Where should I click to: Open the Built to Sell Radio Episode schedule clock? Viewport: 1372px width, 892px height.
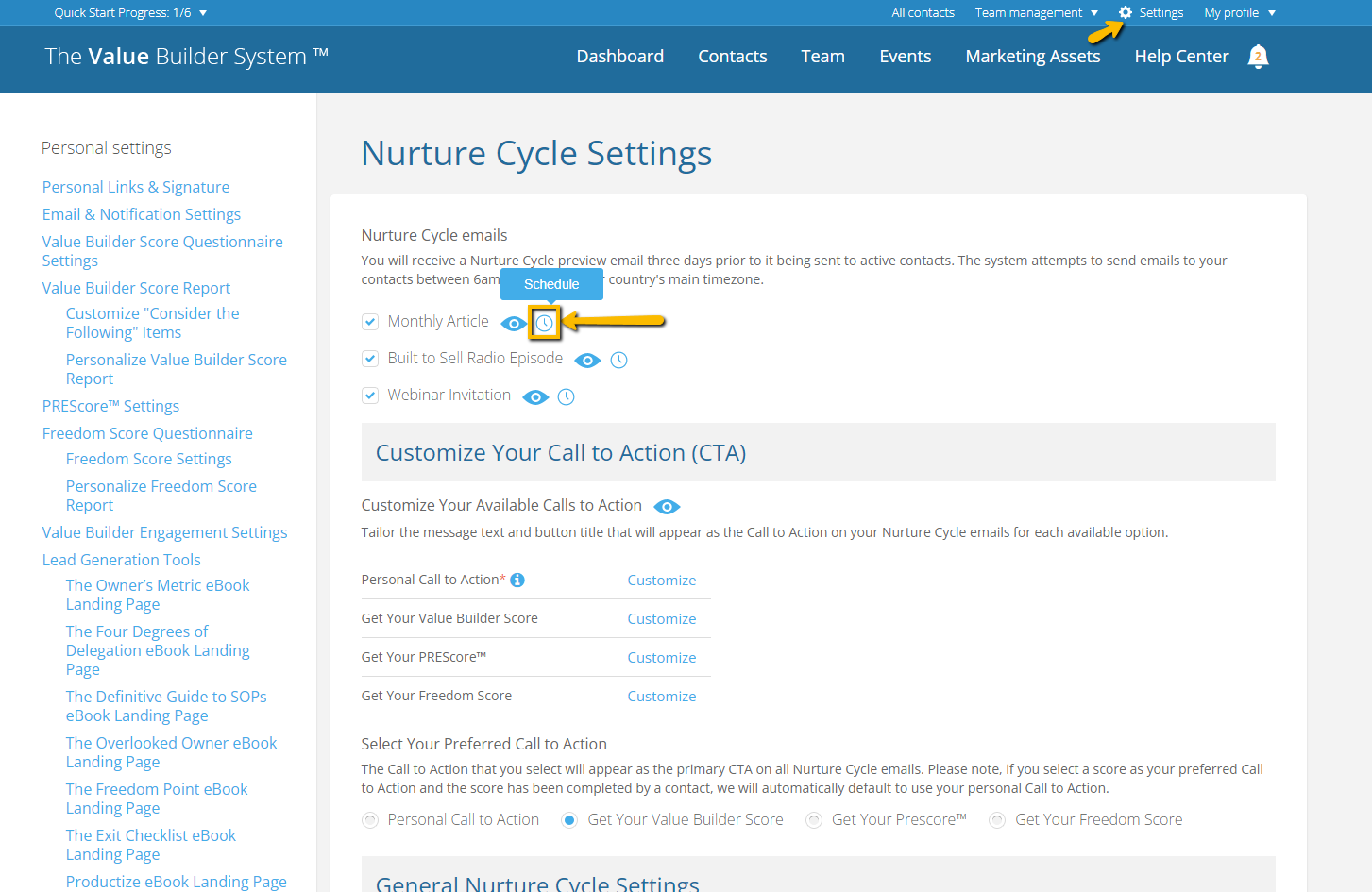point(618,360)
